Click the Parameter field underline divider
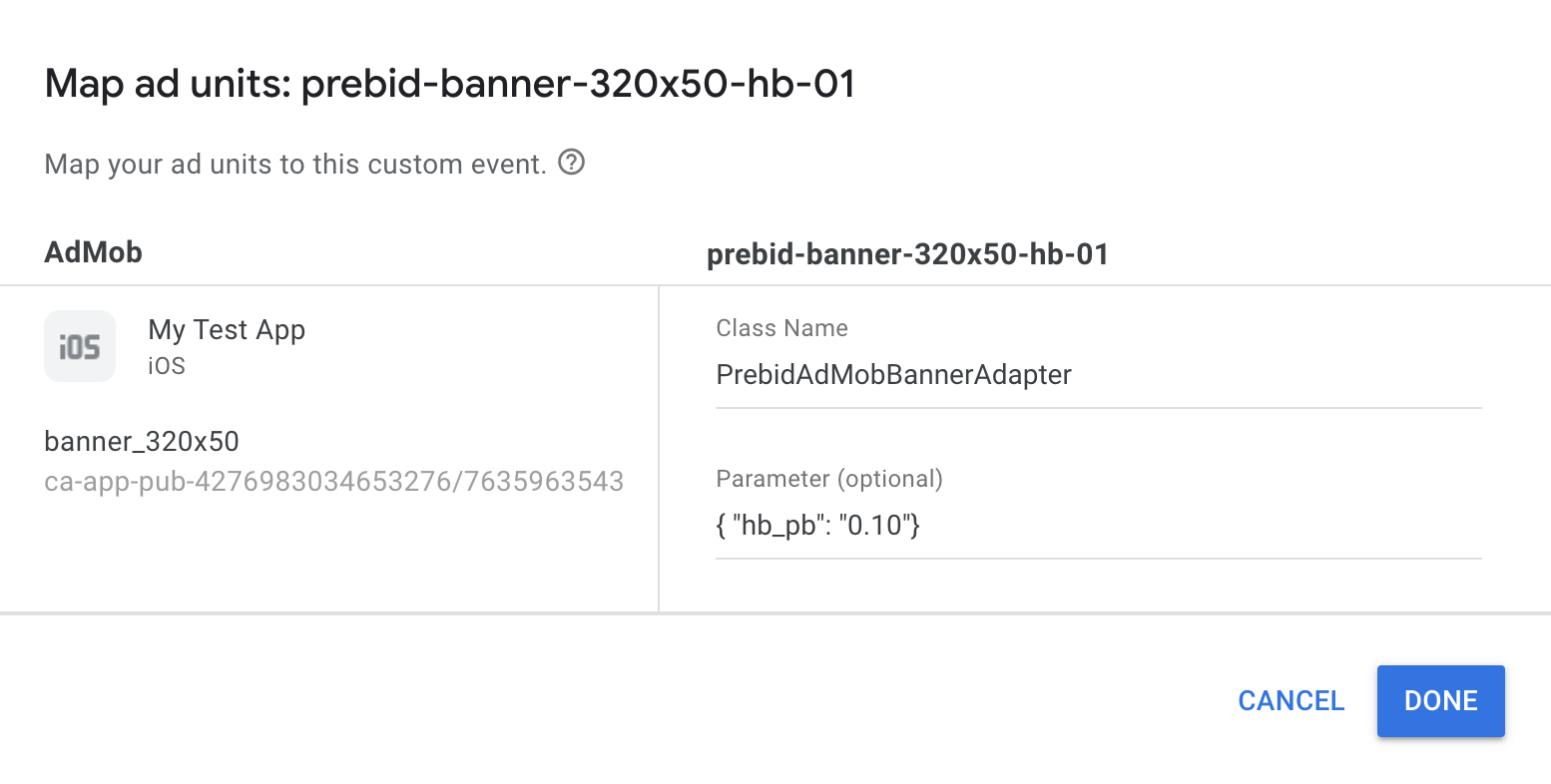The width and height of the screenshot is (1551, 784). pyautogui.click(x=1096, y=558)
